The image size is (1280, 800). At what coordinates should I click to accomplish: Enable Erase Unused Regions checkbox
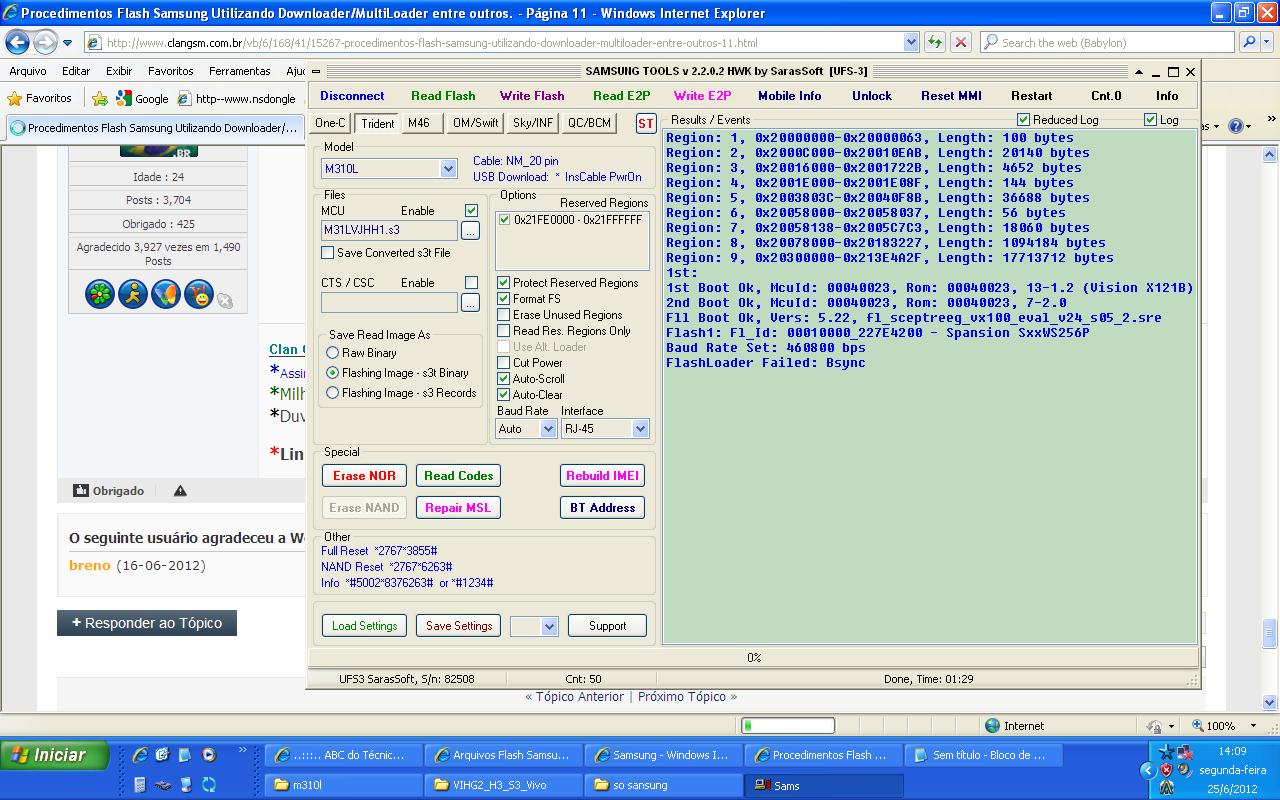tap(504, 315)
